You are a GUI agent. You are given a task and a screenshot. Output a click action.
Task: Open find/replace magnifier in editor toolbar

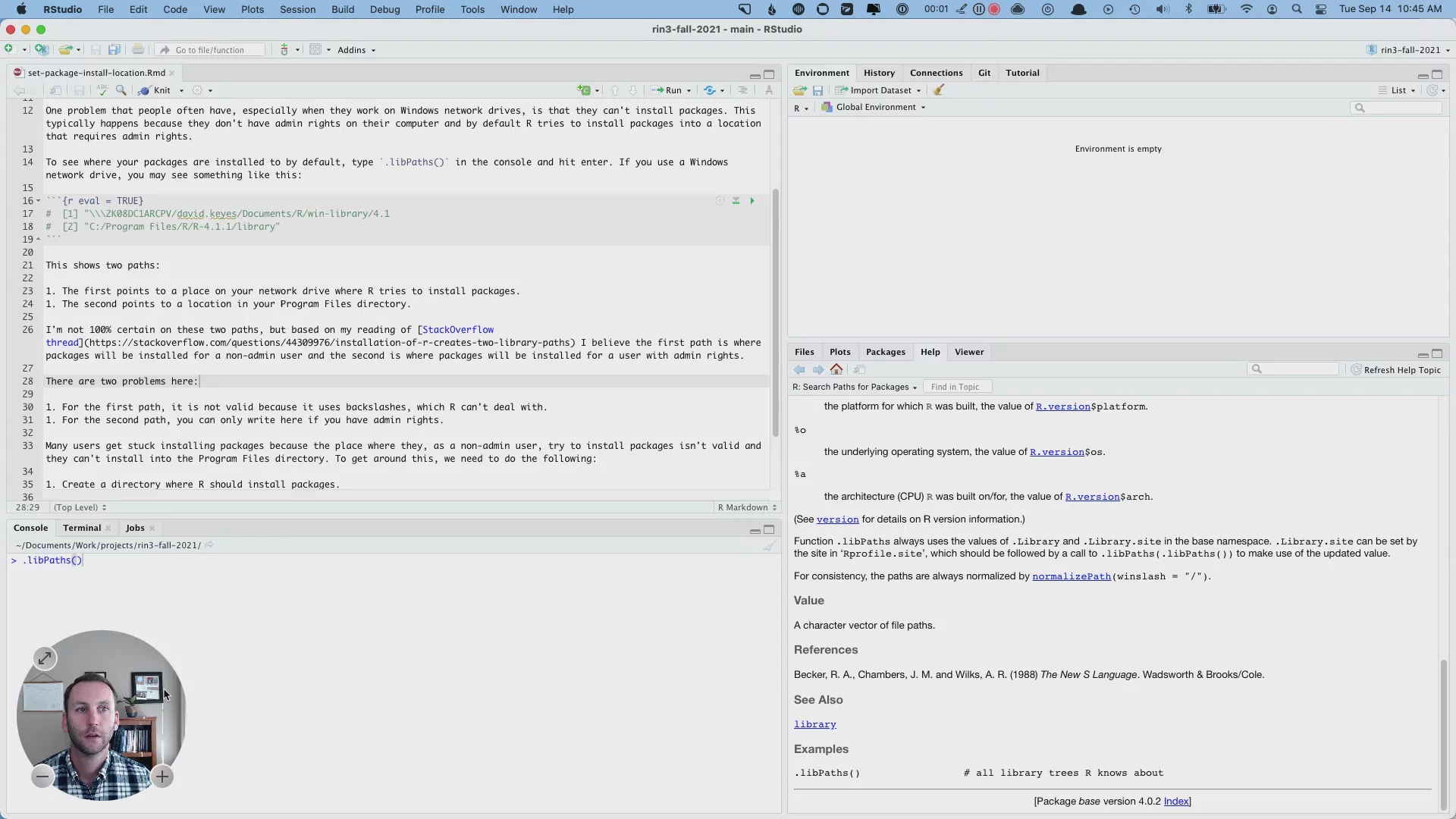121,90
